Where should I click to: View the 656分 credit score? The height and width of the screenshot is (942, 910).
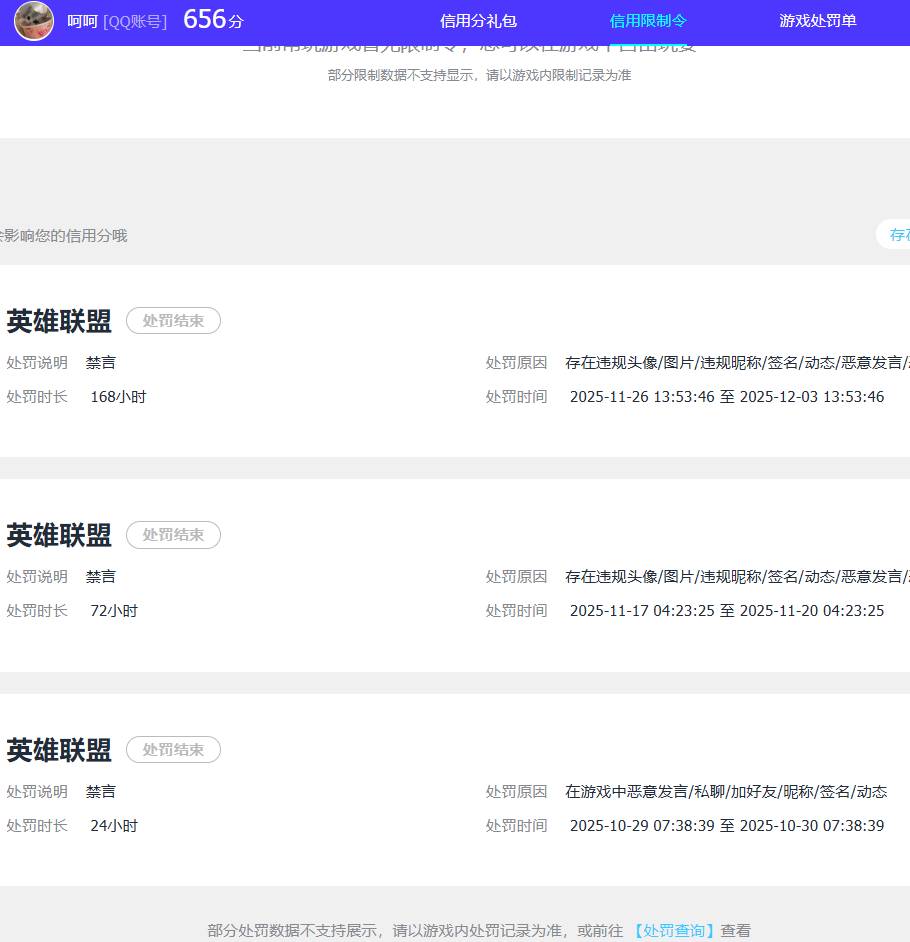point(213,20)
